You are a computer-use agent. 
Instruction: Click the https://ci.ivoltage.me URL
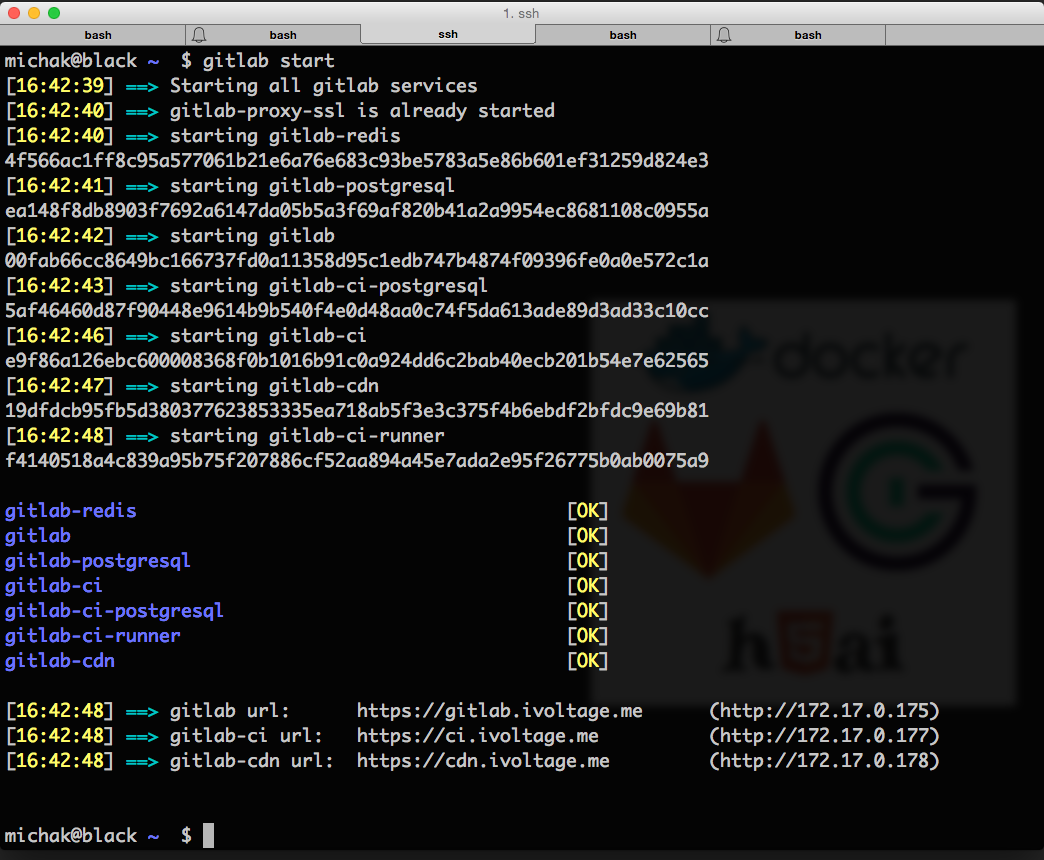[x=477, y=736]
